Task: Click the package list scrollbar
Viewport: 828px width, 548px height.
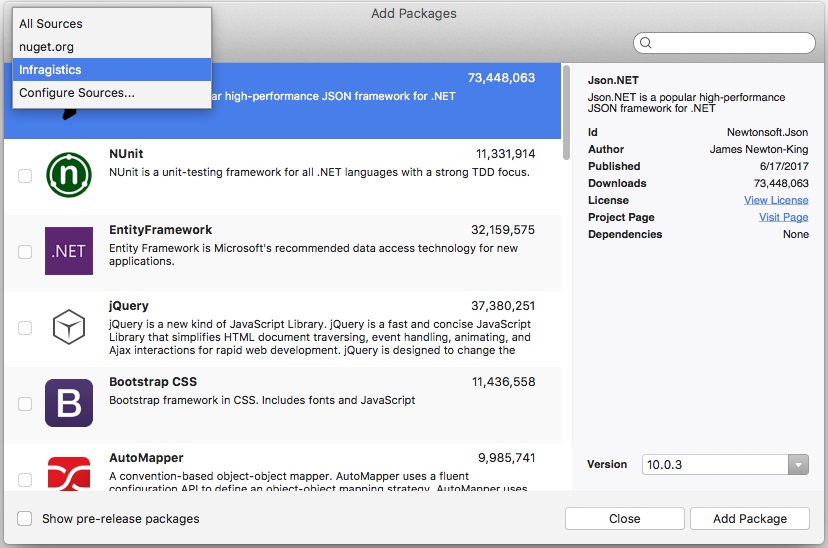Action: tap(566, 112)
